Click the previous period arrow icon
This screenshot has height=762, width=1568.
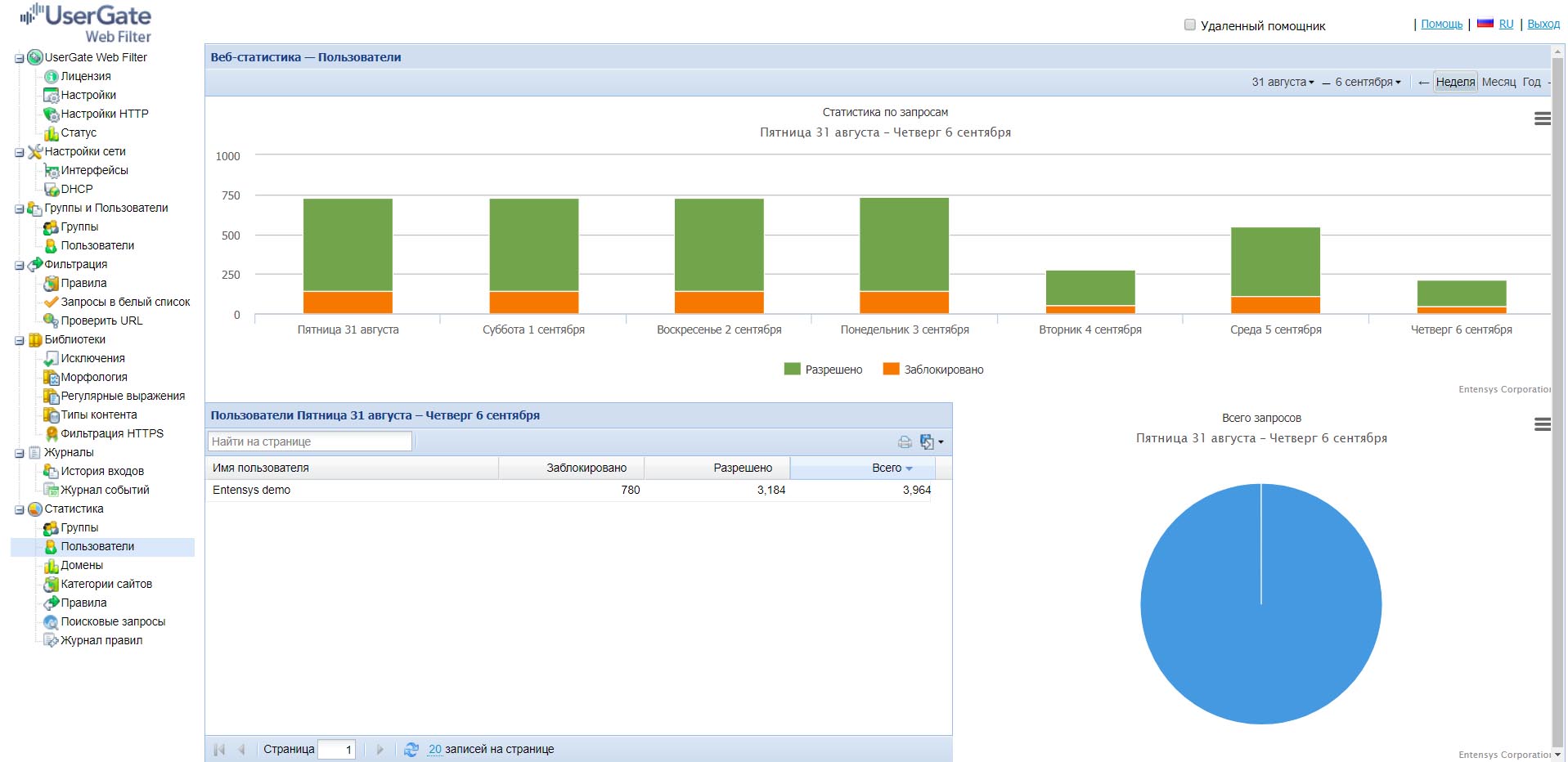point(1423,83)
